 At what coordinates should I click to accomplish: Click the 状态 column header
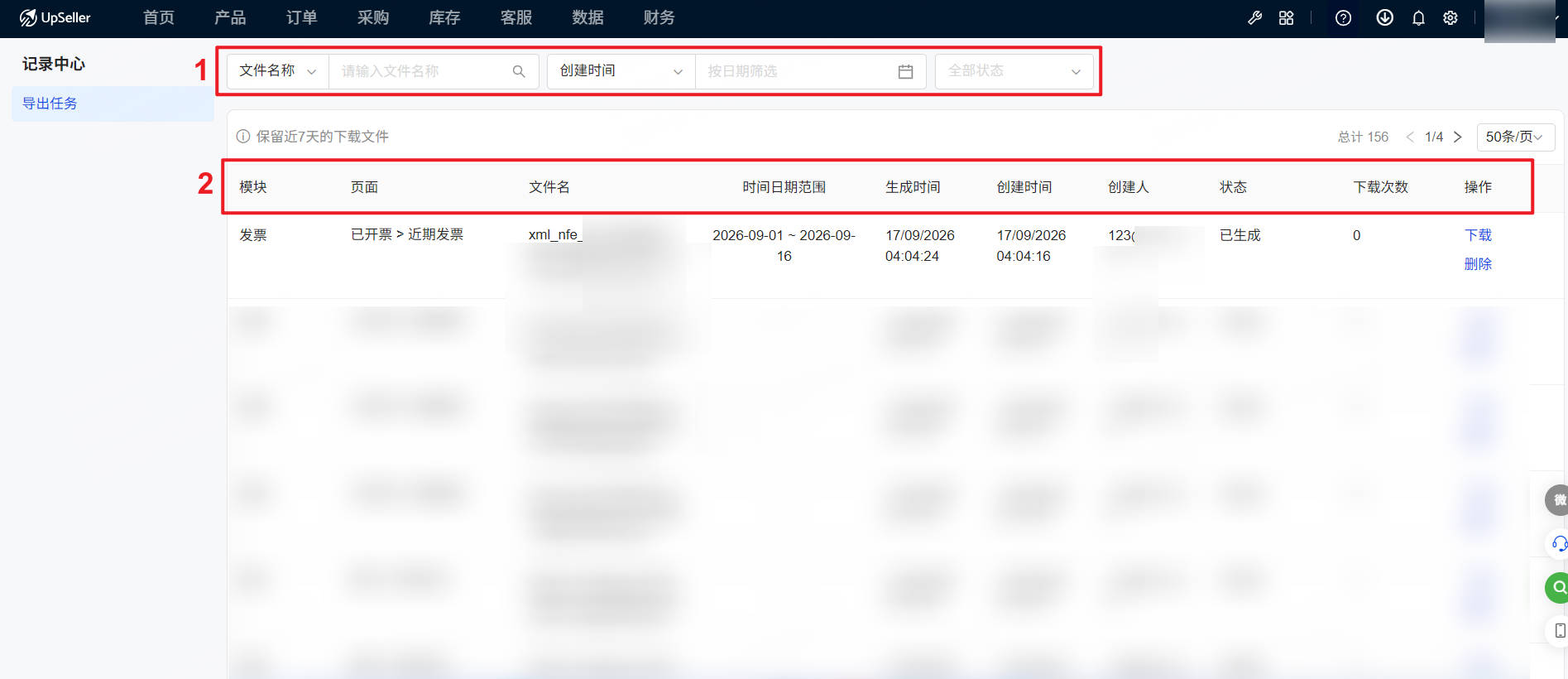[x=1233, y=187]
